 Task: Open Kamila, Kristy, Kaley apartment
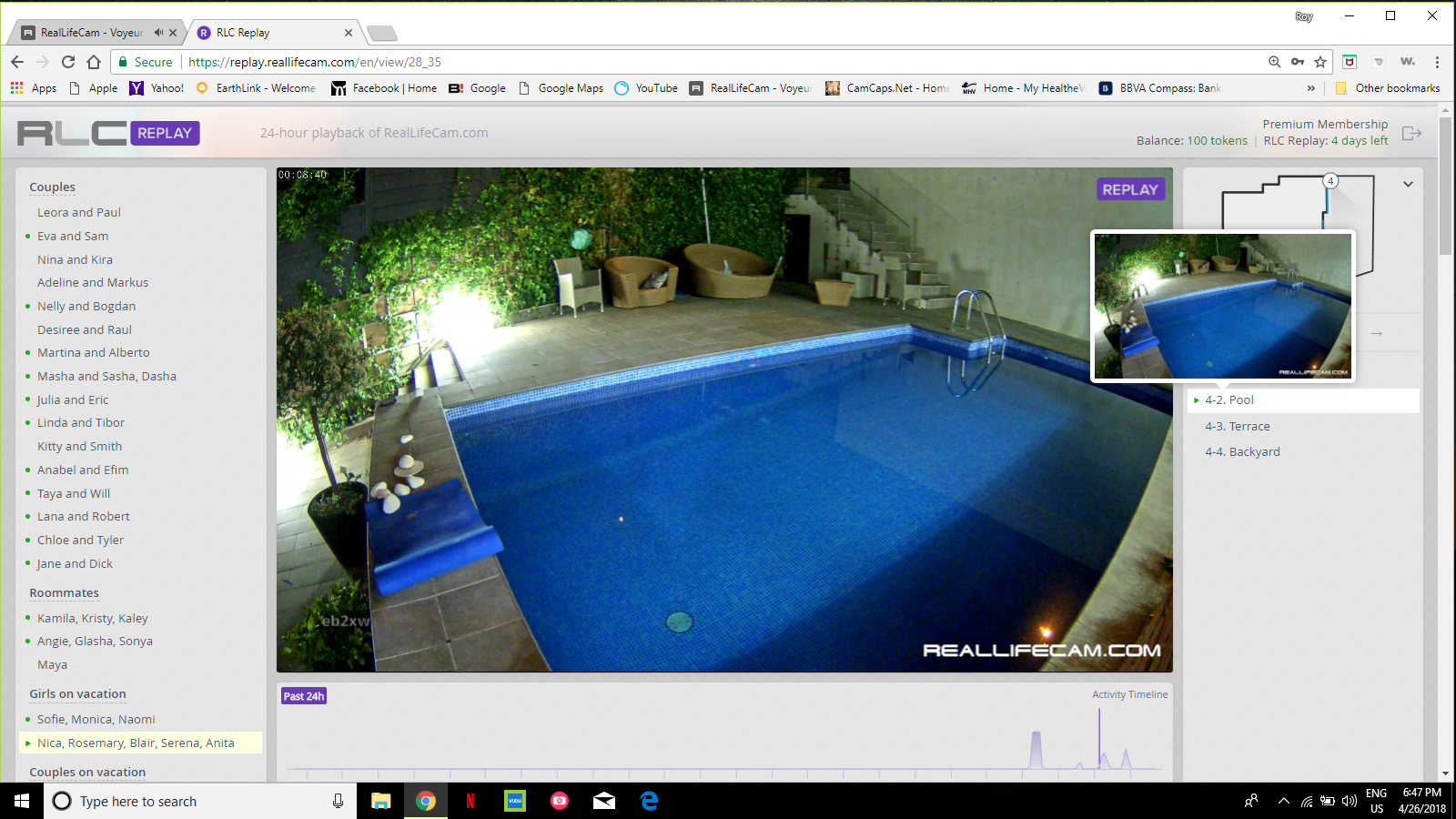[93, 619]
